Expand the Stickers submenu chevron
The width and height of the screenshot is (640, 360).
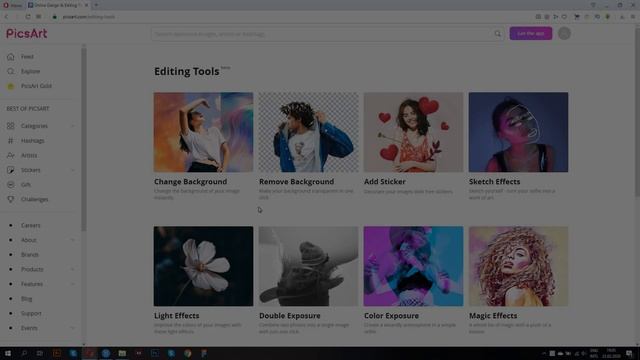pos(73,170)
